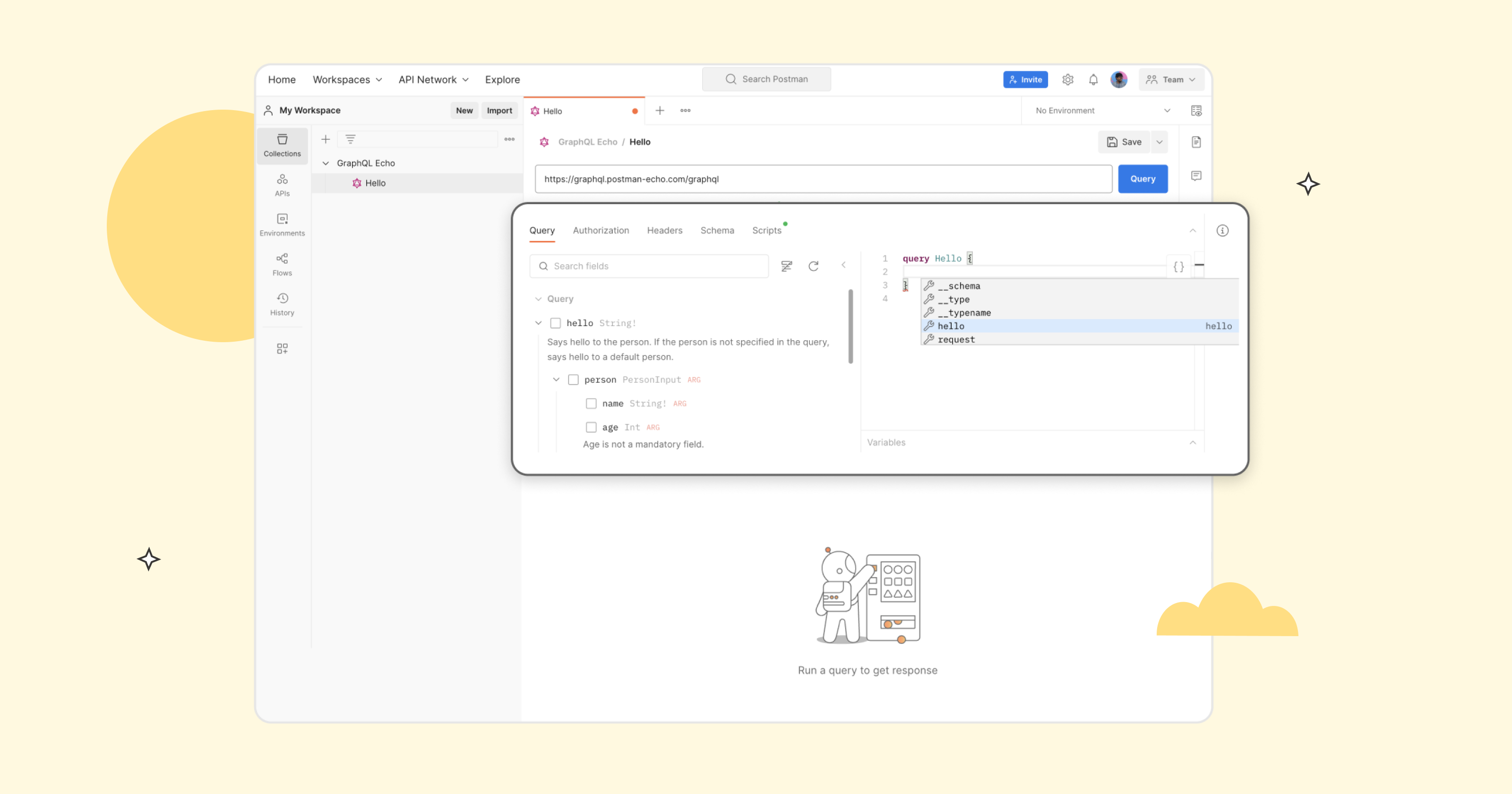Open the Save options dropdown arrow
This screenshot has height=794, width=1512.
pyautogui.click(x=1159, y=142)
